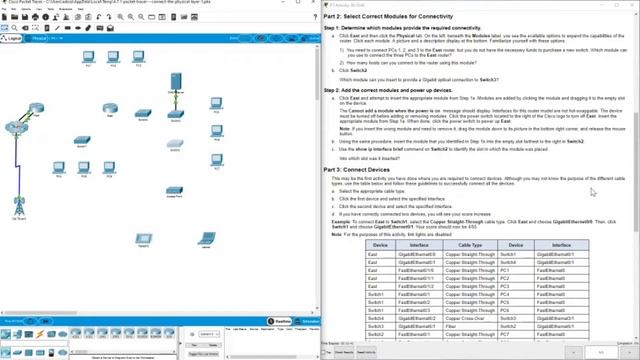Image resolution: width=640 pixels, height=360 pixels.
Task: Open the scenario dropdown in PDU panel
Action: pyautogui.click(x=209, y=334)
